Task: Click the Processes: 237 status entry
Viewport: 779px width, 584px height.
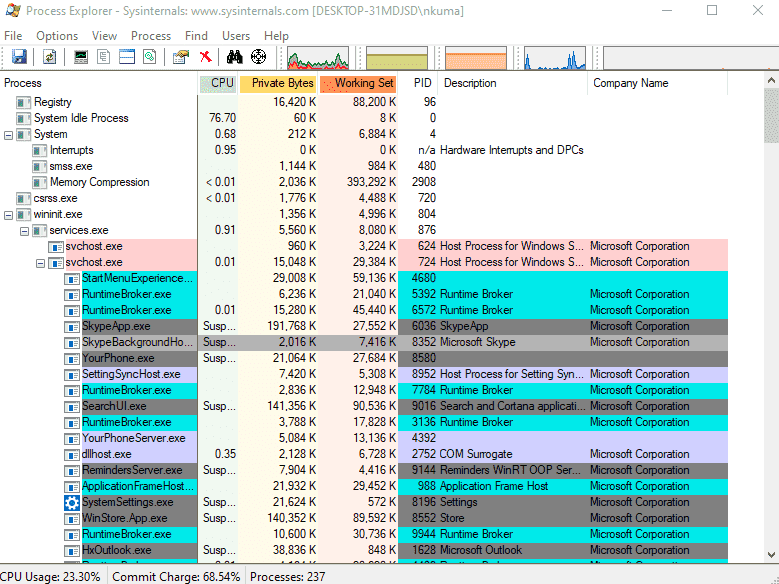Action: point(288,577)
